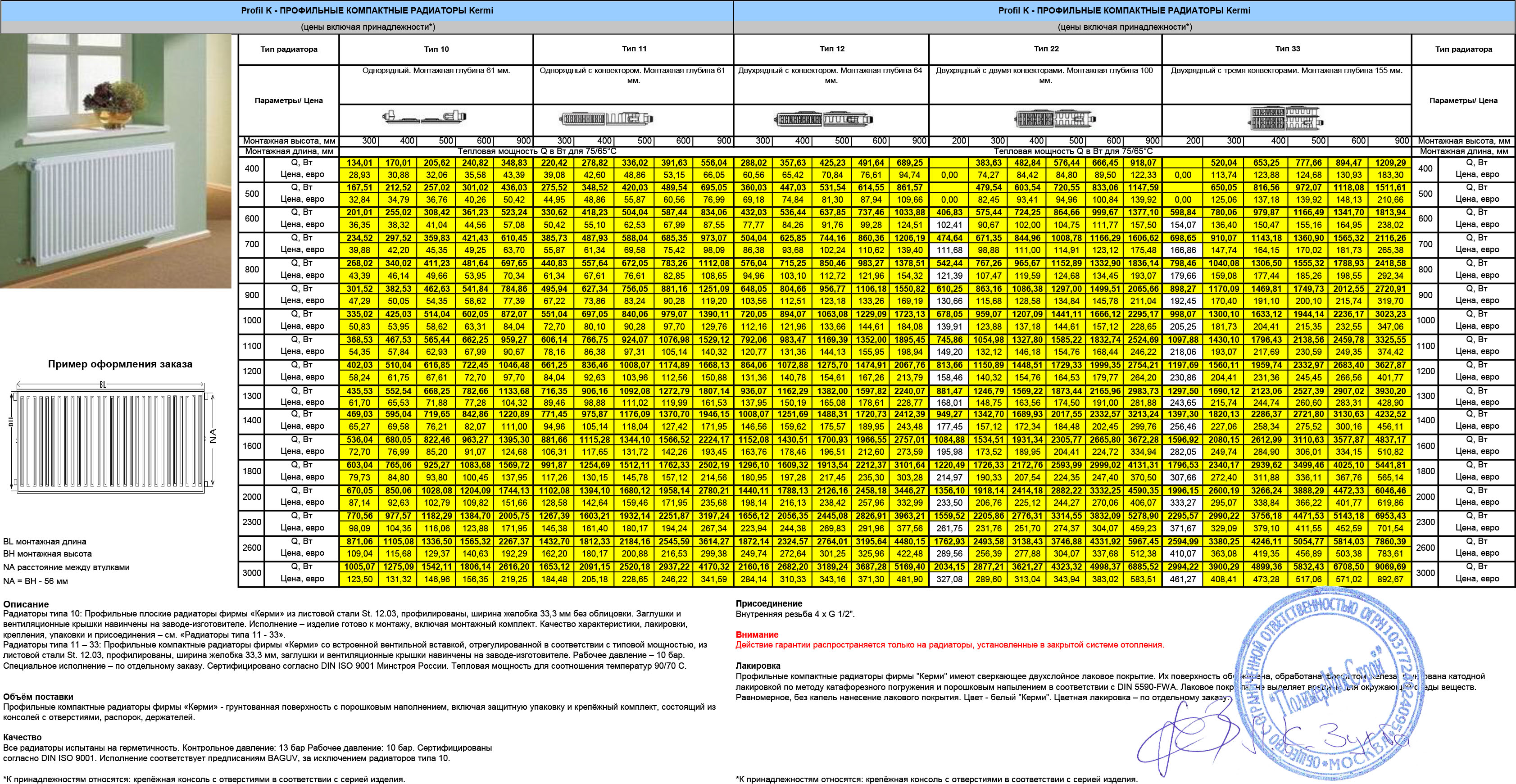Screen dimensions: 1516x784
Task: Click the power cell 6885,52
Action: [1143, 567]
